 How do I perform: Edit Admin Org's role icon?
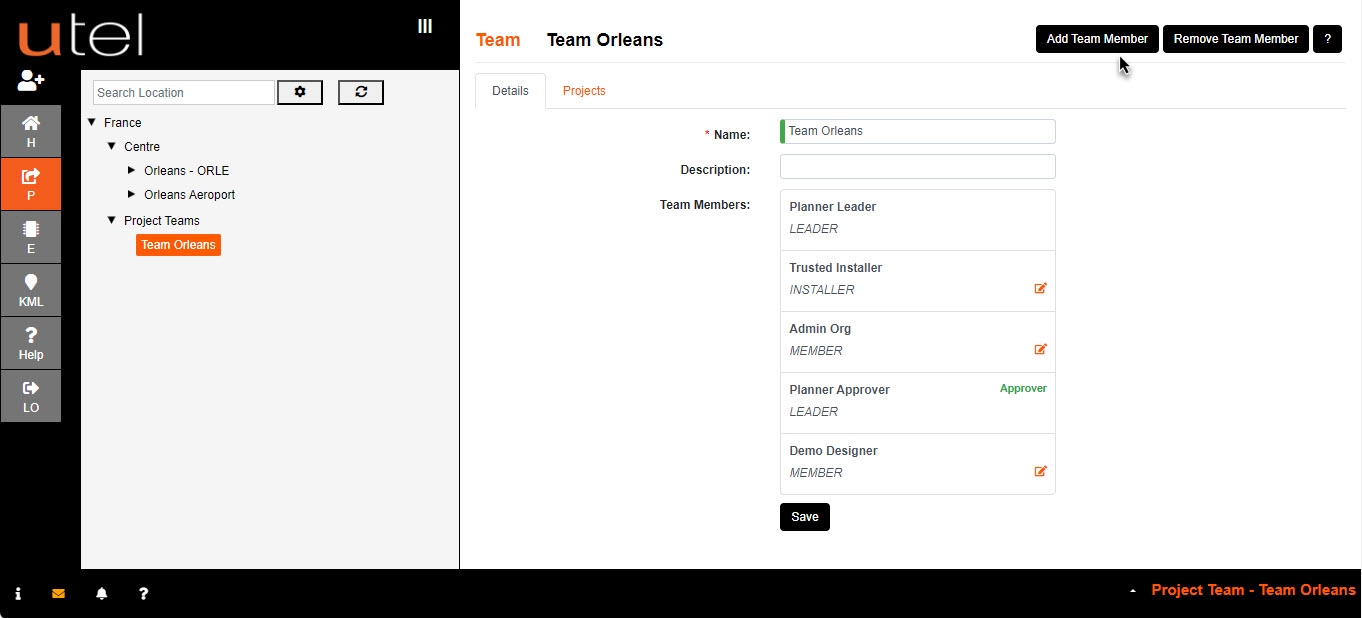tap(1041, 349)
